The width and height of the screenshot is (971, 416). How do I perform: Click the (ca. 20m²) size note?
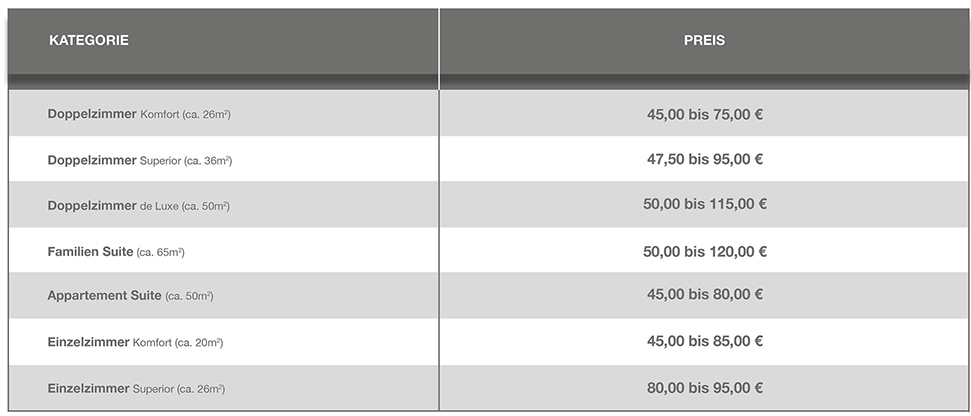[x=198, y=343]
